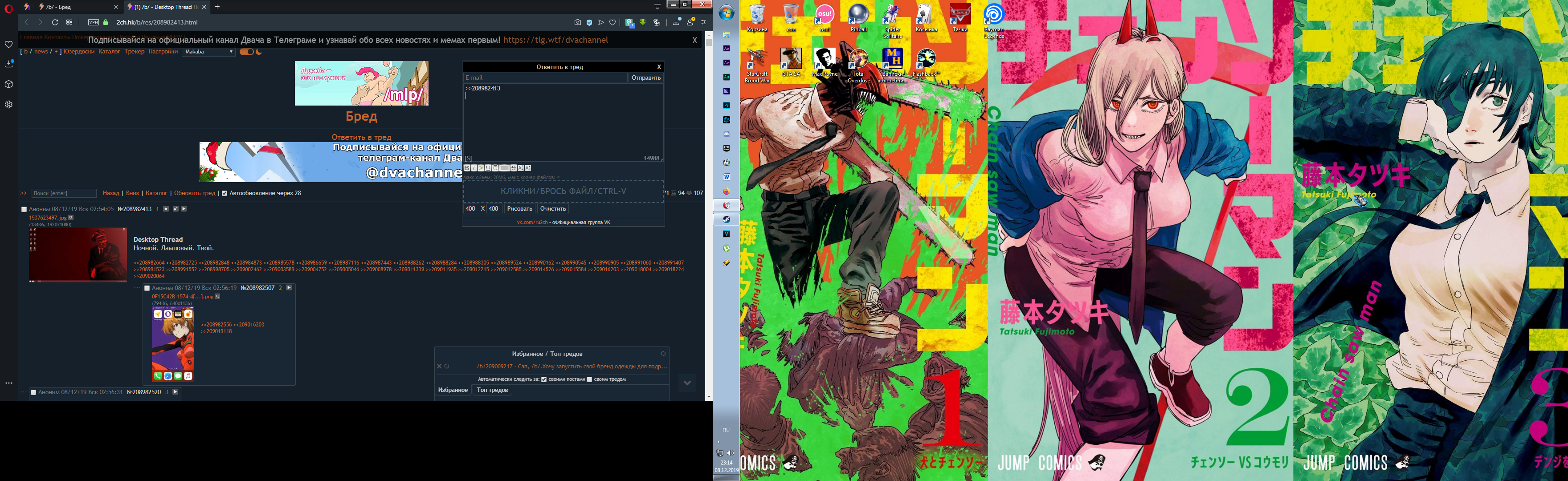
Task: Open the Настройки menu link
Action: (163, 52)
